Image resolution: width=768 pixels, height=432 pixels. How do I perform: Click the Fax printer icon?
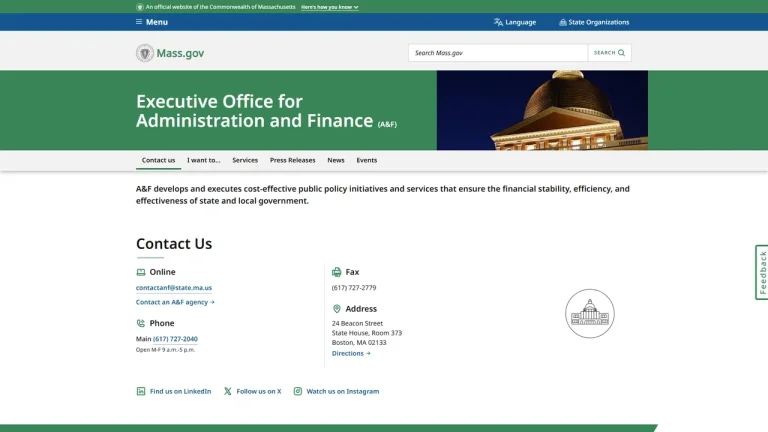[336, 272]
